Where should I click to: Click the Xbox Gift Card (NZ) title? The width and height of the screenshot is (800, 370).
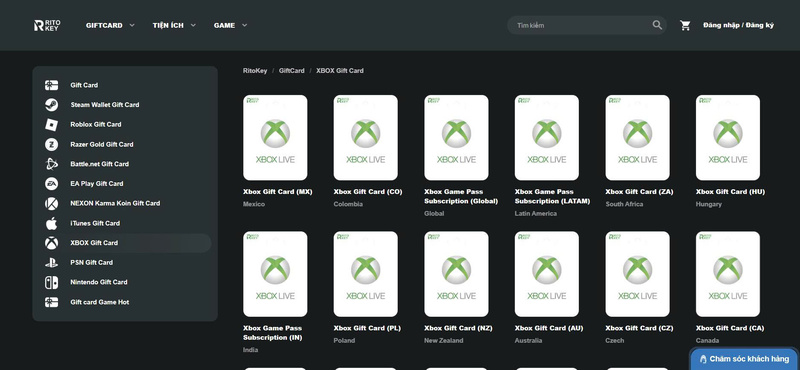458,328
